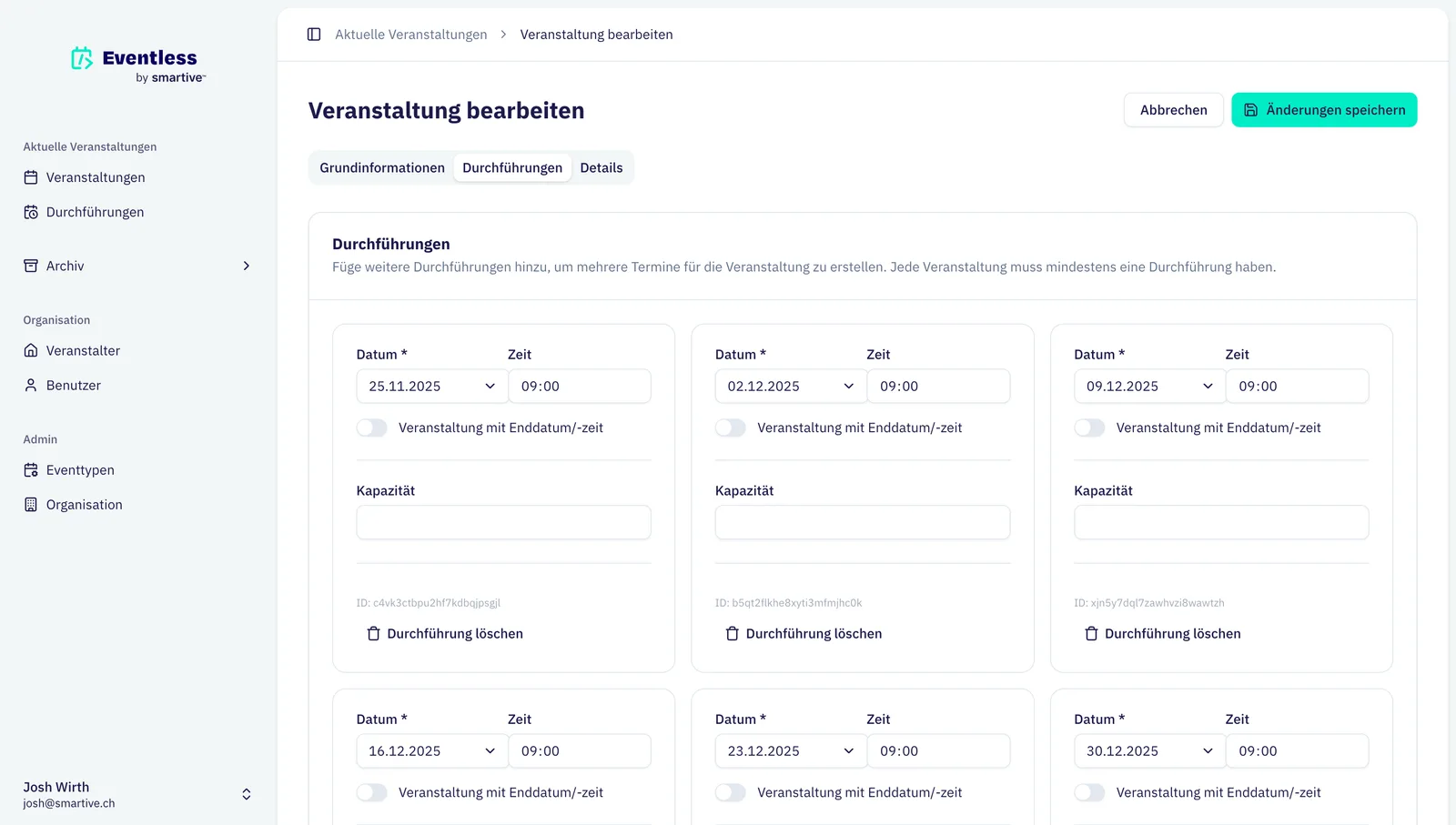1456x825 pixels.
Task: Delete Durchführung text for 09.12.2025
Action: tap(1173, 634)
